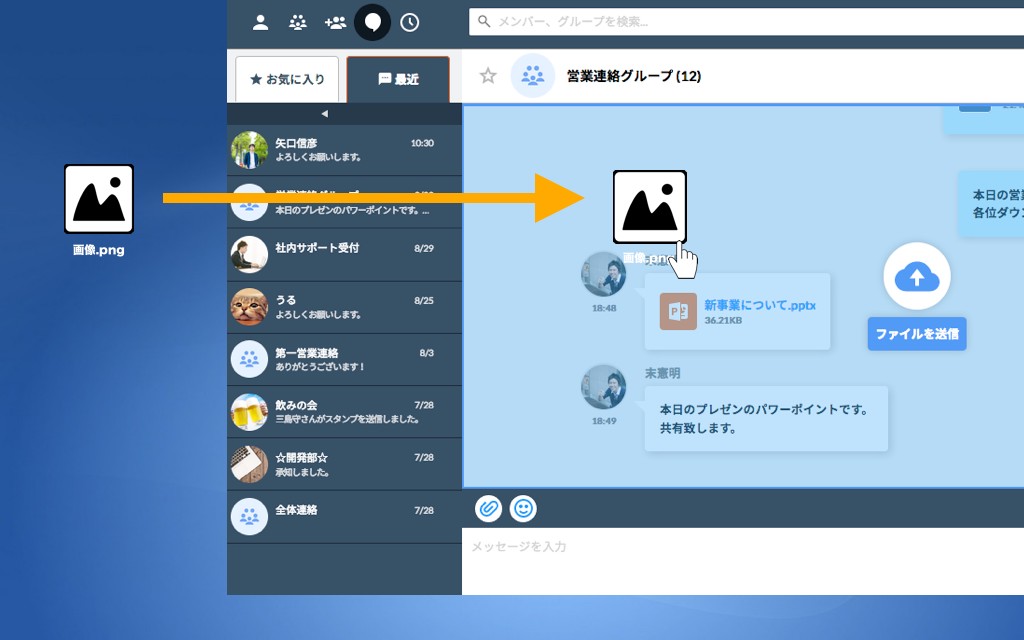Viewport: 1024px width, 640px height.
Task: Click the cloud upload icon
Action: point(916,277)
